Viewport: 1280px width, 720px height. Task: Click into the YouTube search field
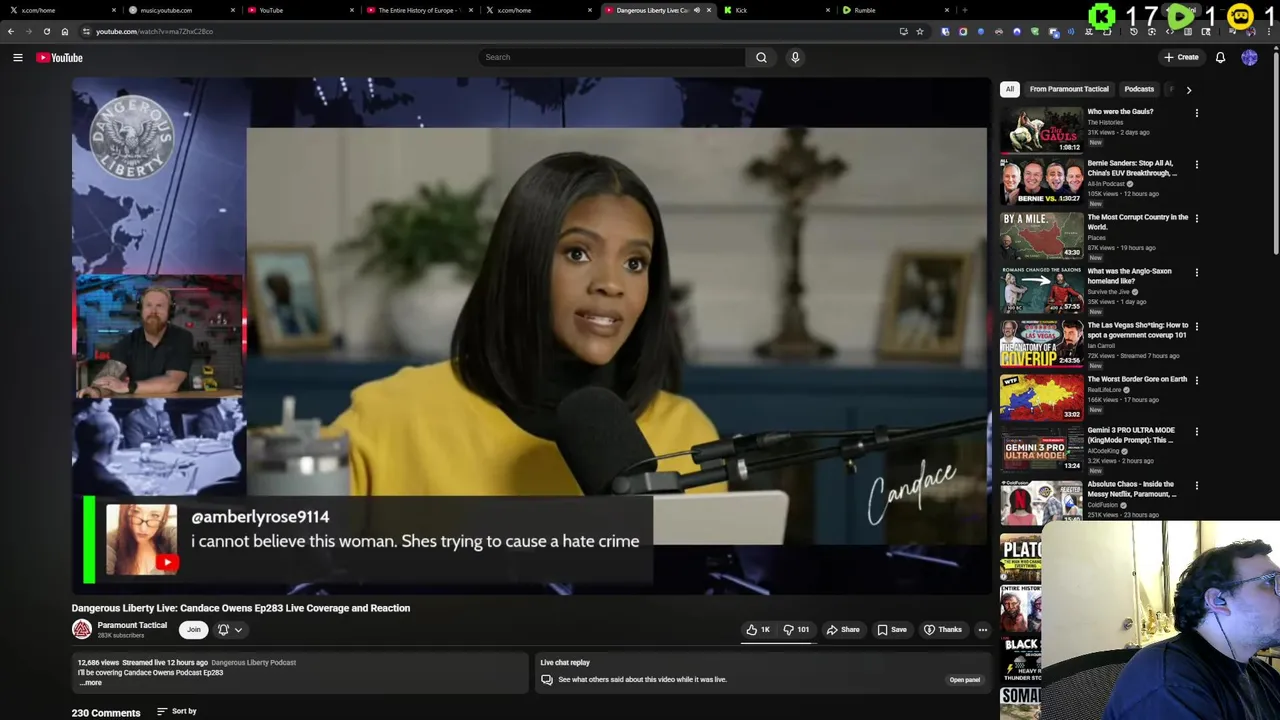click(x=612, y=57)
